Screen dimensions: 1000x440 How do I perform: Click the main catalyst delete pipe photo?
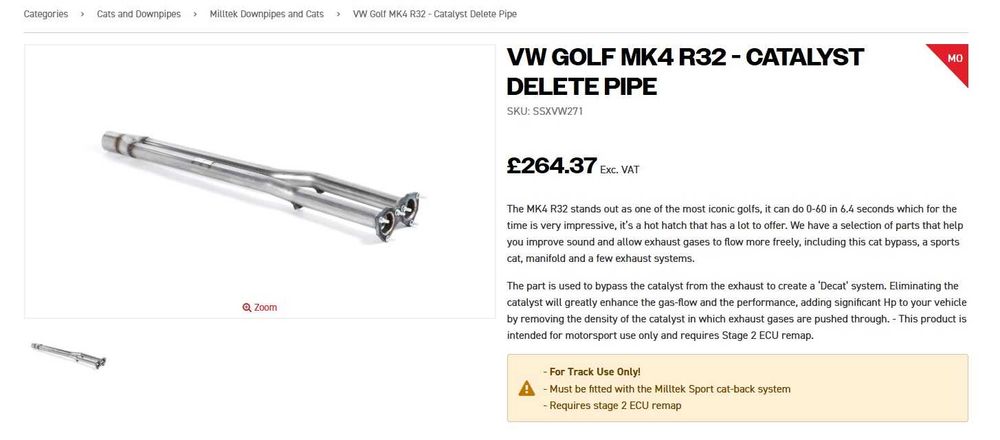(x=260, y=180)
